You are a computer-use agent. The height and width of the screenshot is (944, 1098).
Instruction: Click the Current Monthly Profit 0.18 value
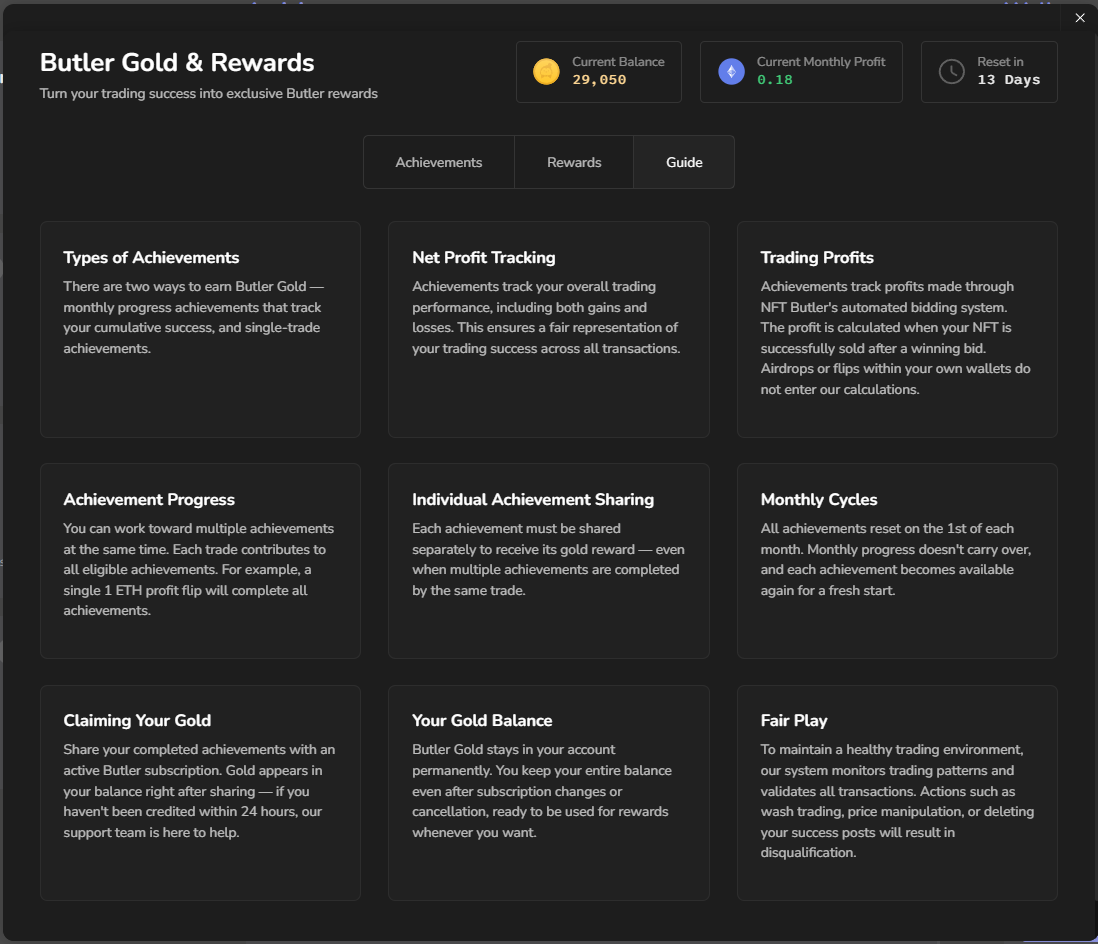point(774,80)
